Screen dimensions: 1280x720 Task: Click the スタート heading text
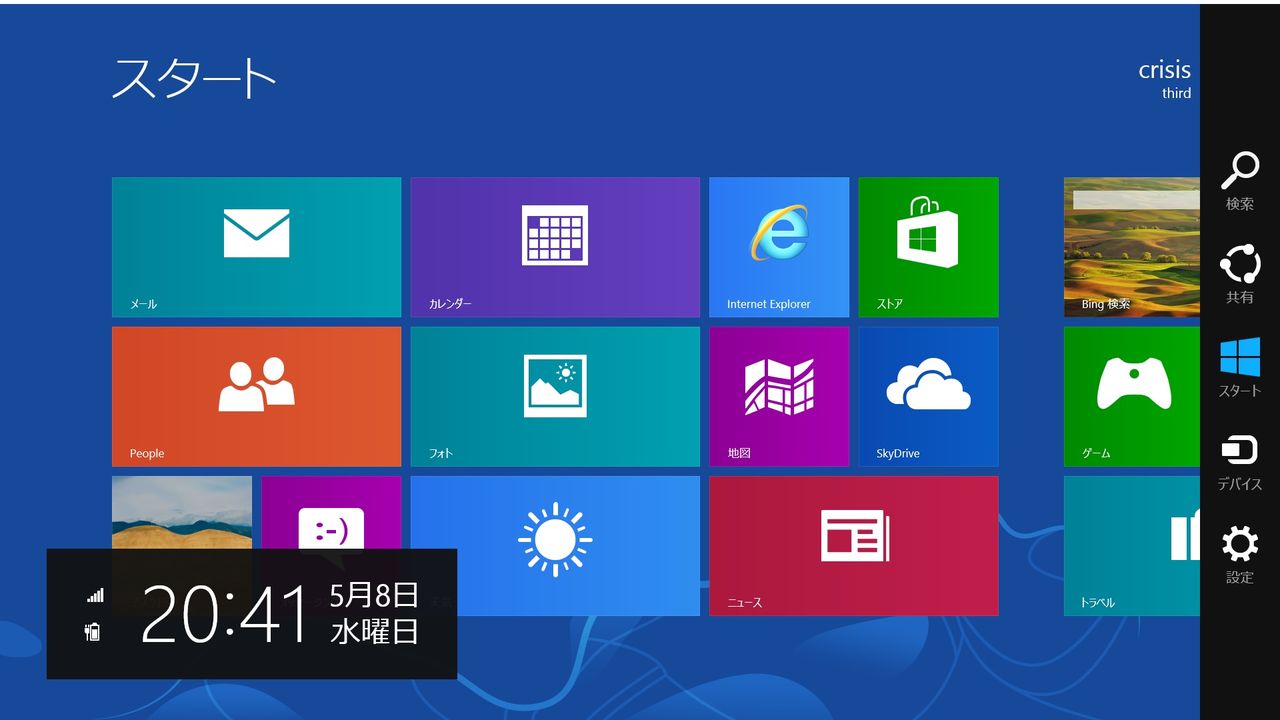click(x=194, y=78)
